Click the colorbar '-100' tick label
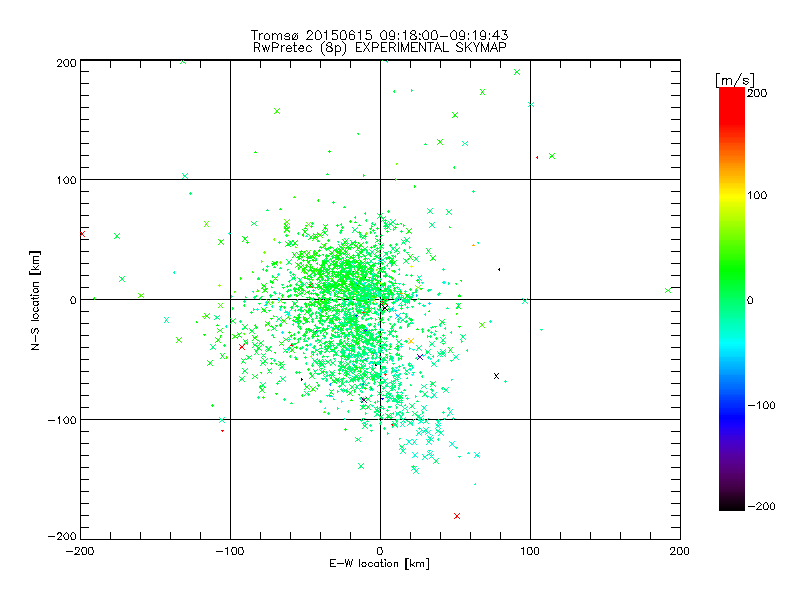800x600 pixels. tap(761, 406)
